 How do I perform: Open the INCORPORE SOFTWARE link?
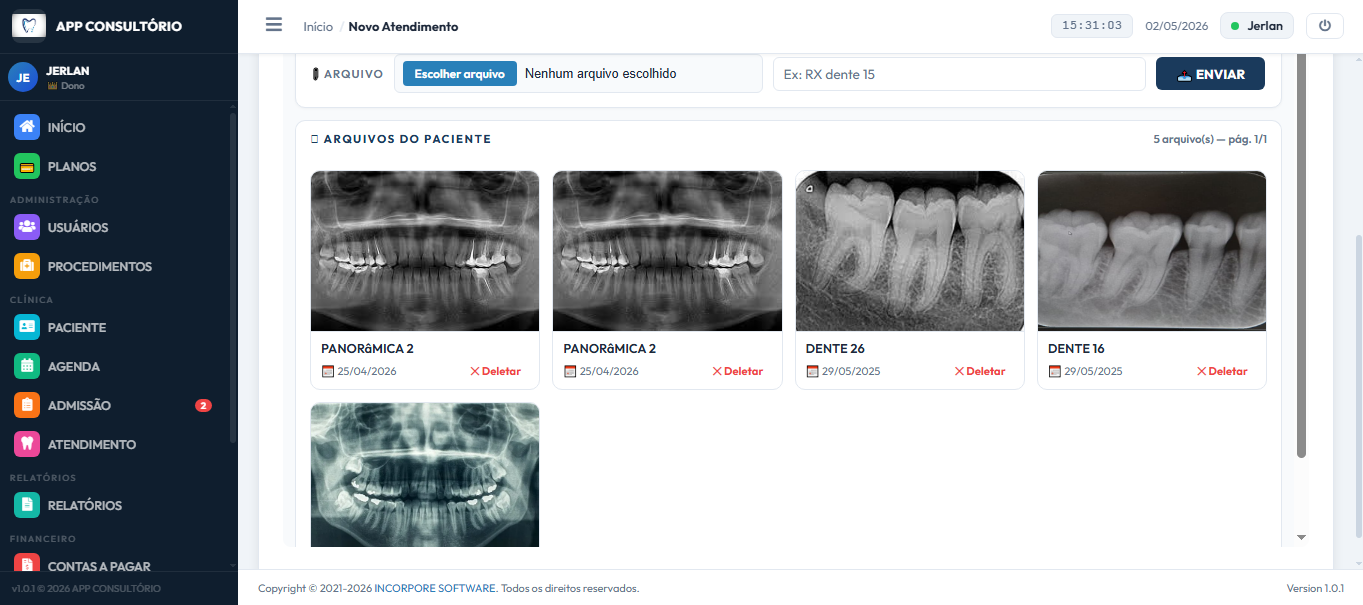click(x=435, y=588)
